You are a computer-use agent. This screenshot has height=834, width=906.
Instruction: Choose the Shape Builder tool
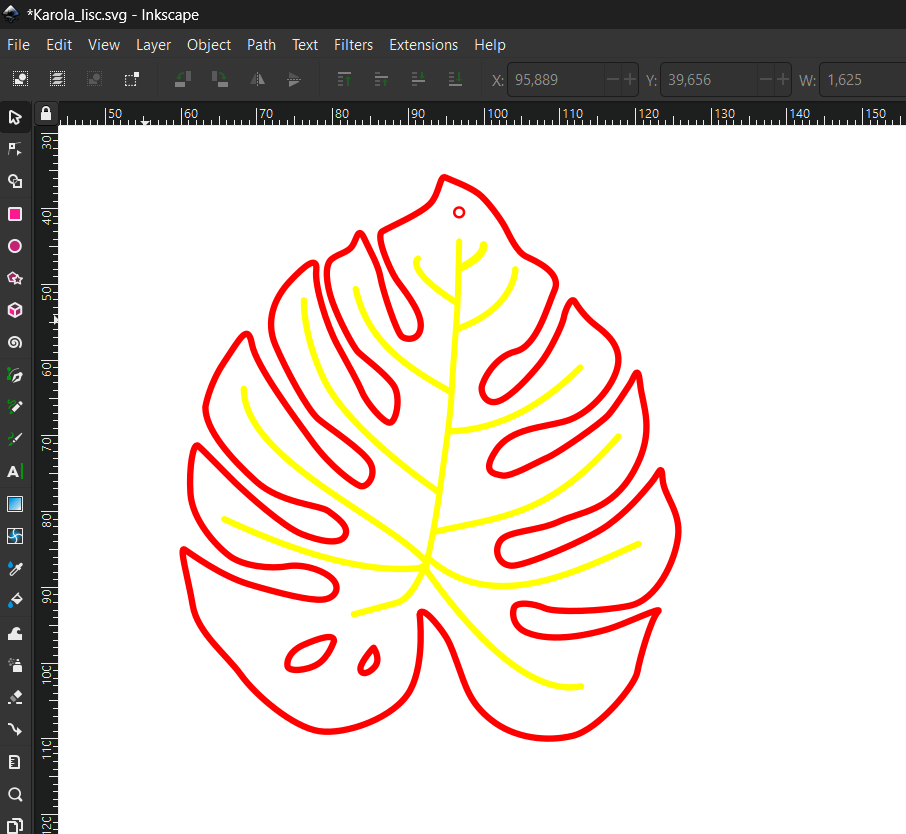coord(15,181)
